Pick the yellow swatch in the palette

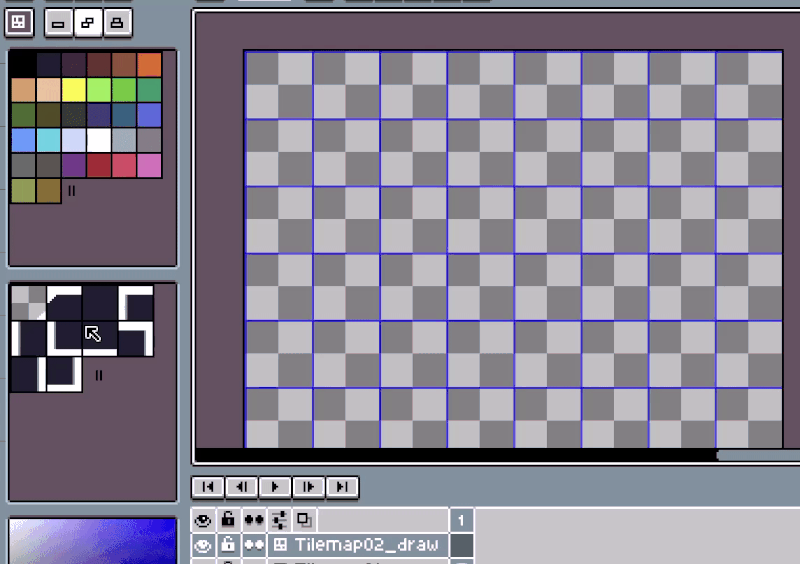point(73,90)
